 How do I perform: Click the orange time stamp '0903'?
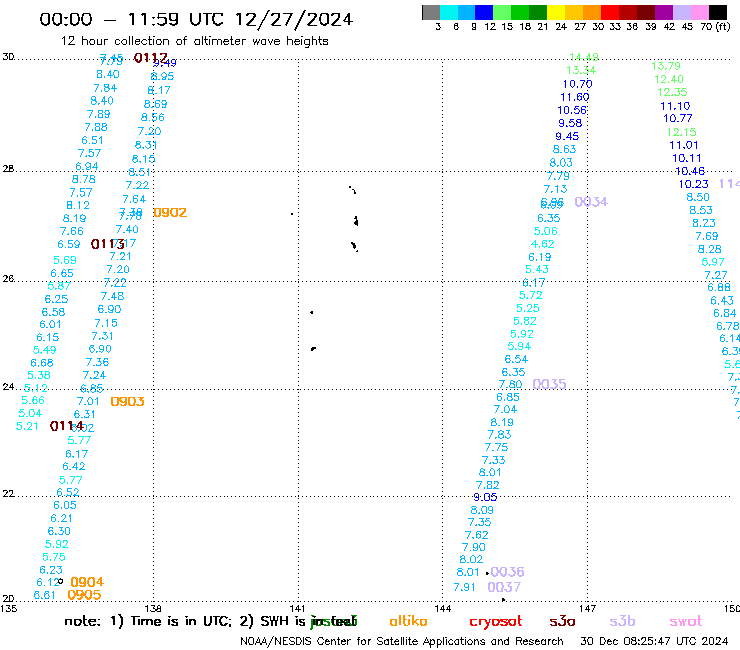click(127, 401)
